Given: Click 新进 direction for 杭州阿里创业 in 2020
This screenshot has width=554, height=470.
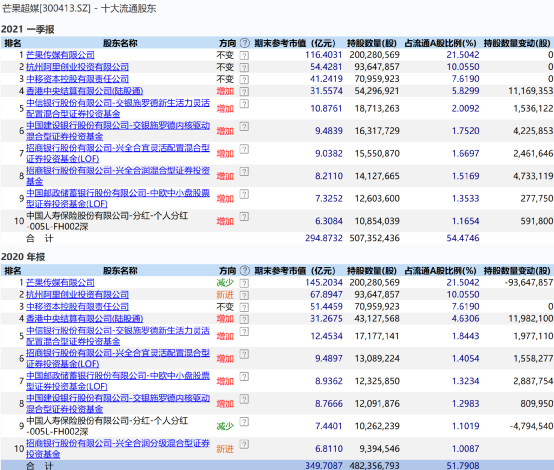Looking at the screenshot, I should pyautogui.click(x=225, y=295).
